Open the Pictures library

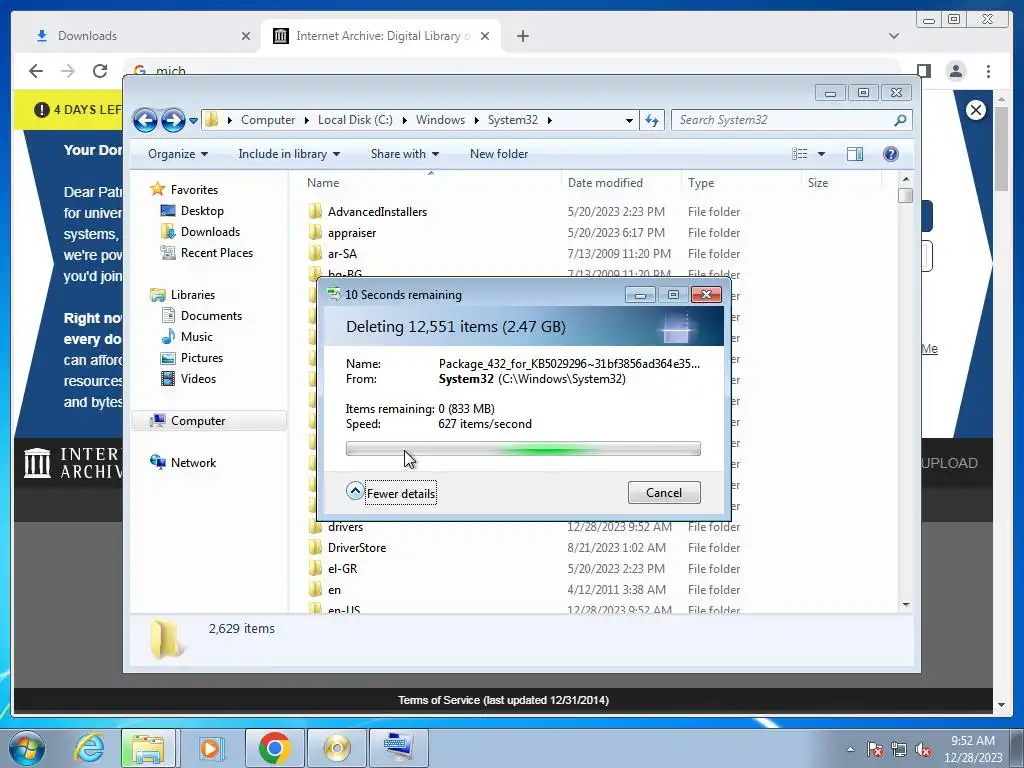click(x=201, y=358)
